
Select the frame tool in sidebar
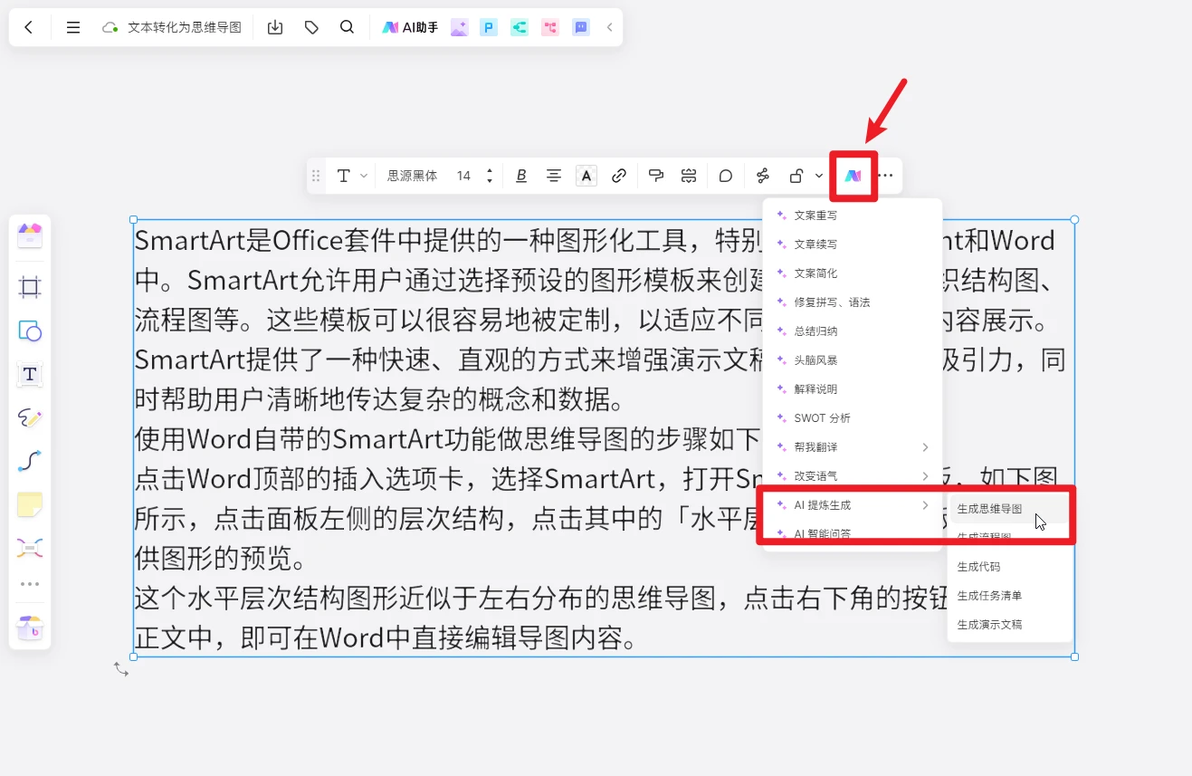[30, 287]
